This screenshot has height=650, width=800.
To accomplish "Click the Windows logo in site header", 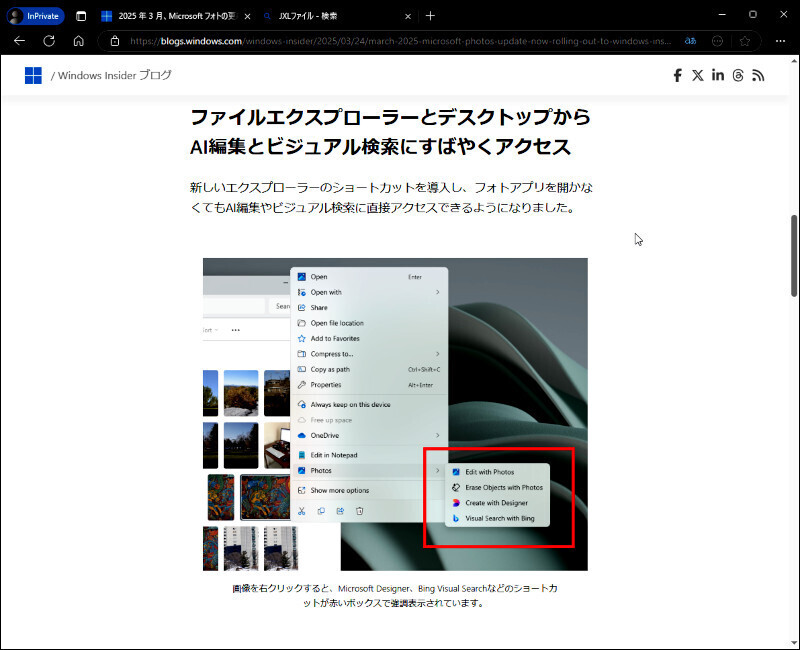I will pos(33,76).
